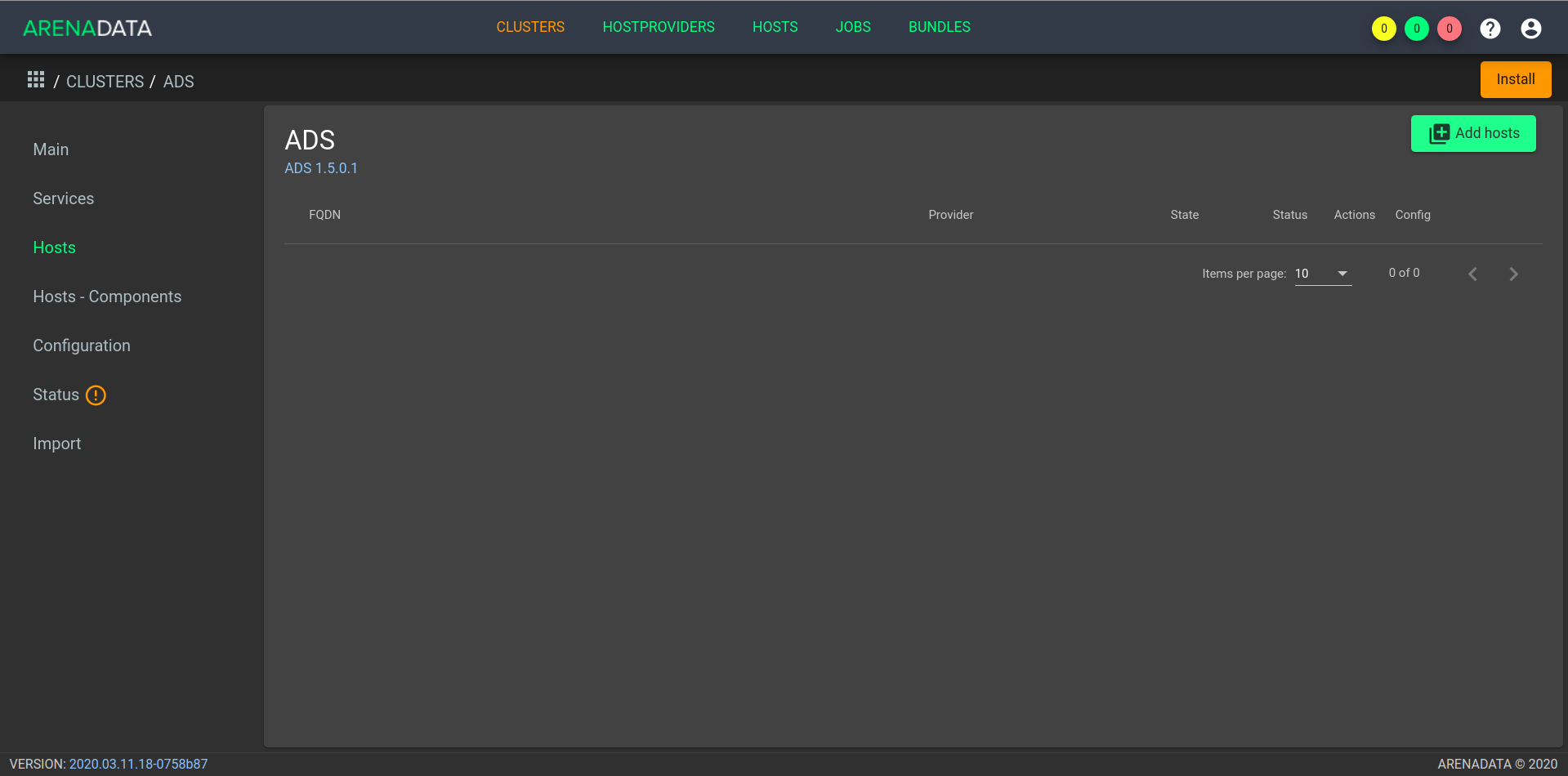Screen dimensions: 1568x776
Task: Click the '0 of 0' pagination text
Action: click(x=1404, y=273)
